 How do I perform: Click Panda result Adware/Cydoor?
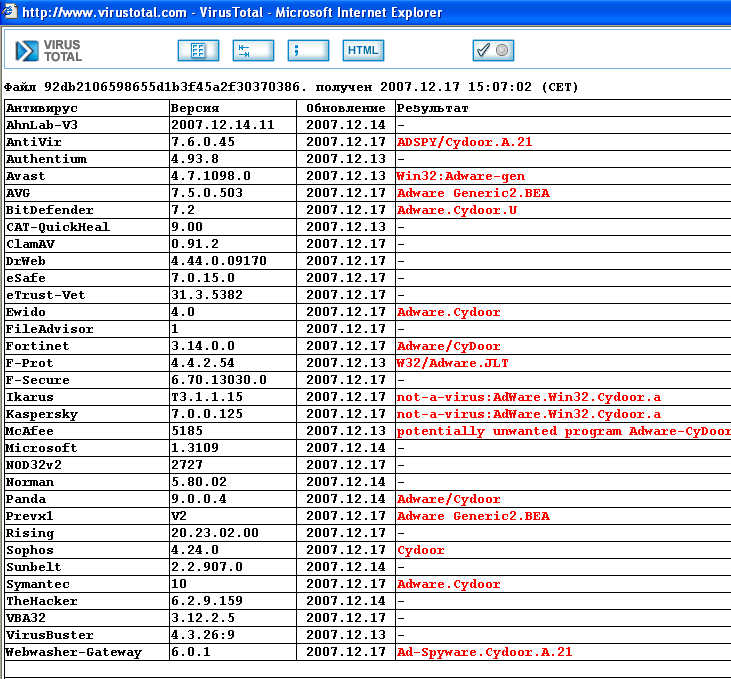point(448,499)
